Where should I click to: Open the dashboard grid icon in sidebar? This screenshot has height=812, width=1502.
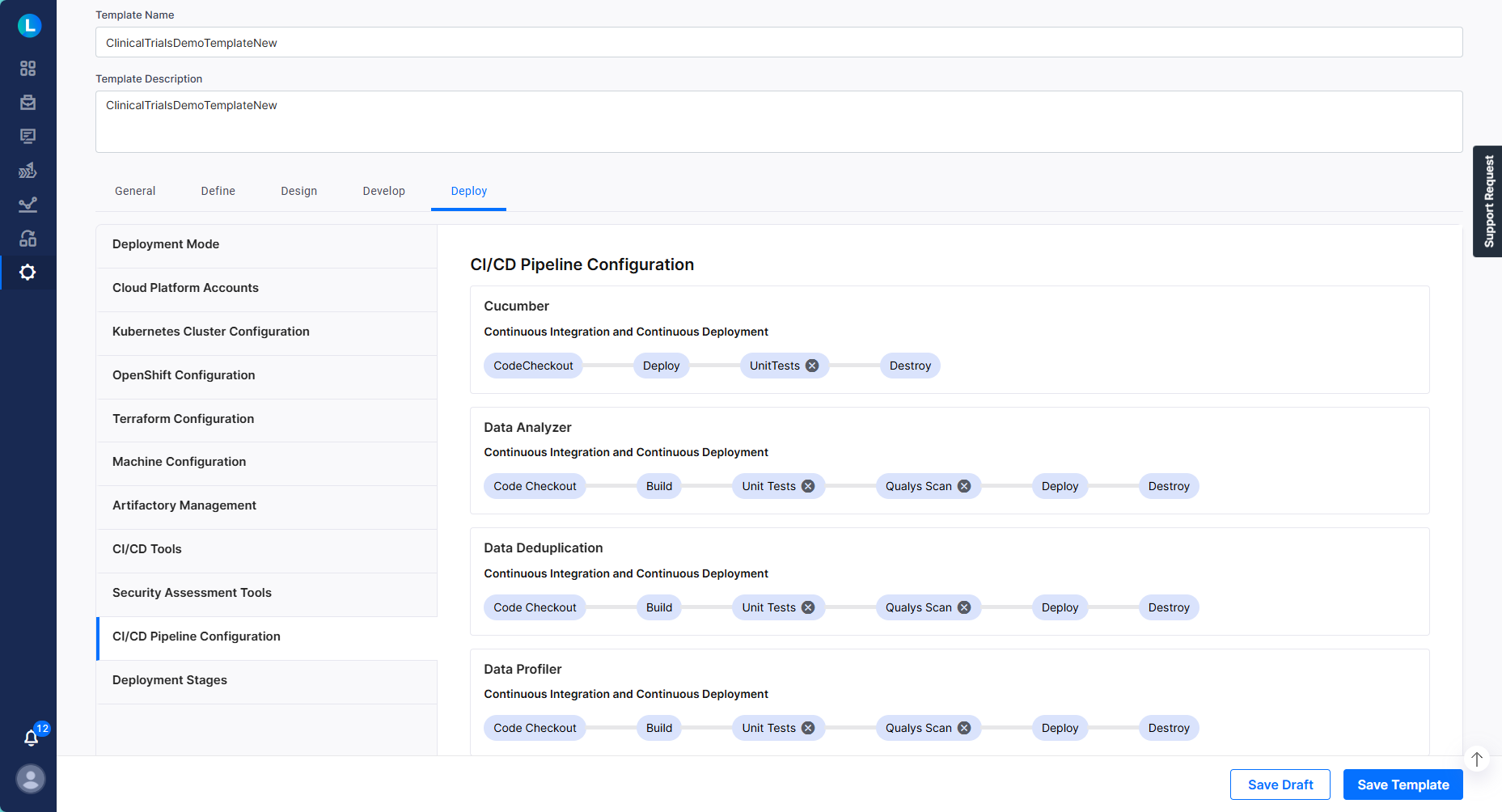tap(28, 69)
